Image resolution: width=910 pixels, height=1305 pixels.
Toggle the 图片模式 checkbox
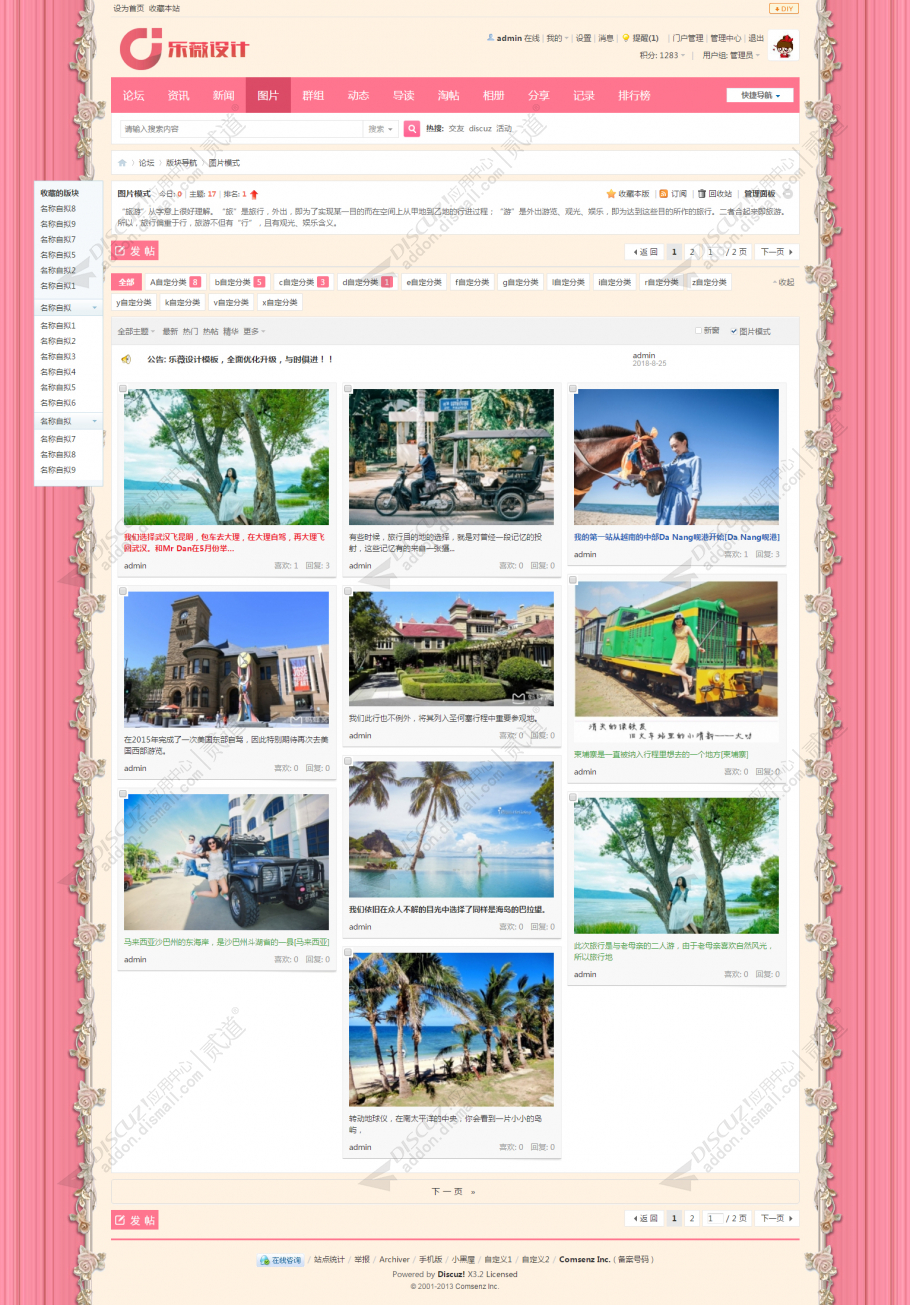[734, 331]
